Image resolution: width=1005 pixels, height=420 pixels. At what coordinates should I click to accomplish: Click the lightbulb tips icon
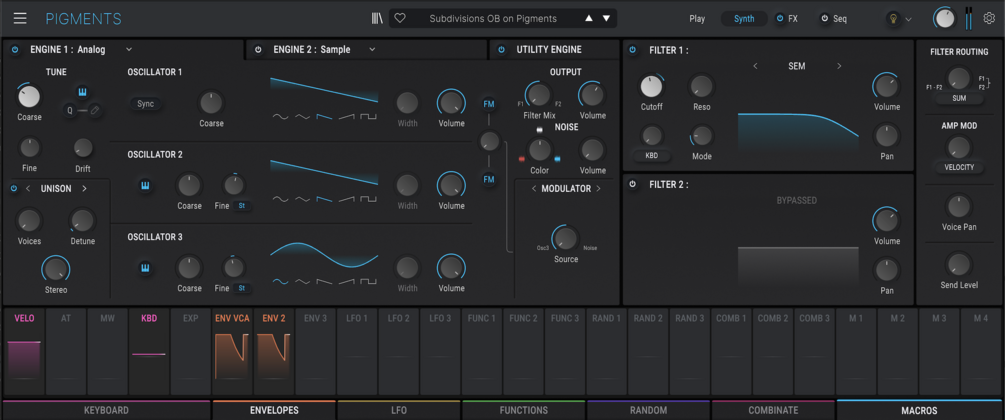pos(893,19)
